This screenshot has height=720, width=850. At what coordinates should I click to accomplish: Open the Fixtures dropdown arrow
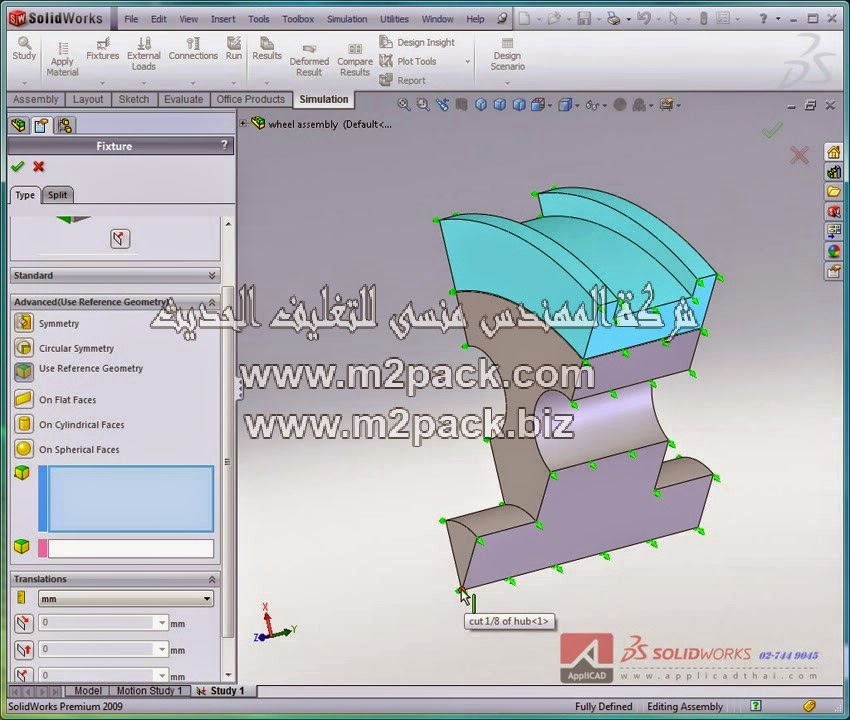click(102, 83)
